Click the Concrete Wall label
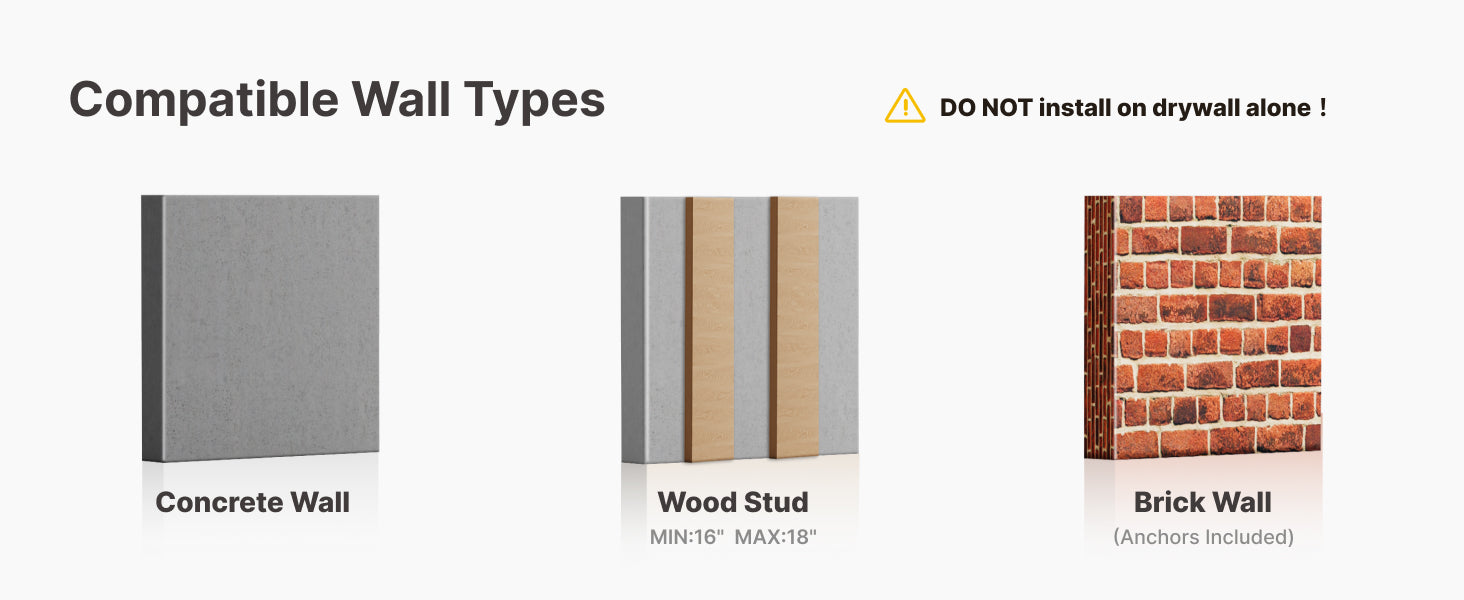This screenshot has height=600, width=1464. [253, 502]
